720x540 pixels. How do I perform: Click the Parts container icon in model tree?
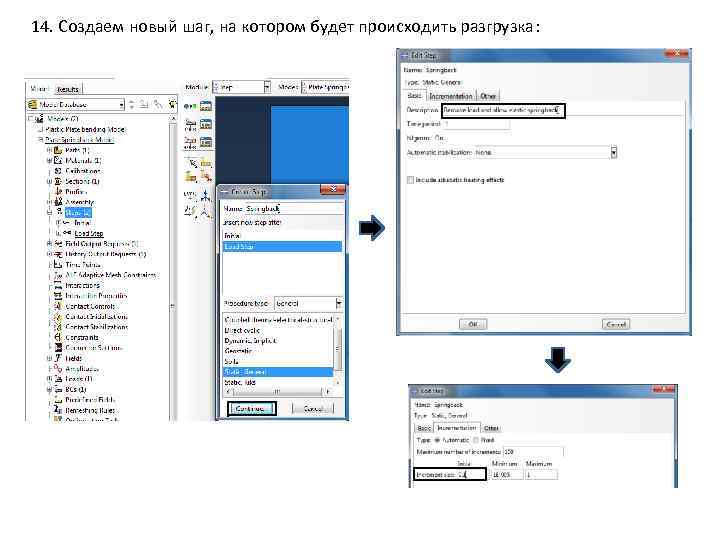click(58, 150)
